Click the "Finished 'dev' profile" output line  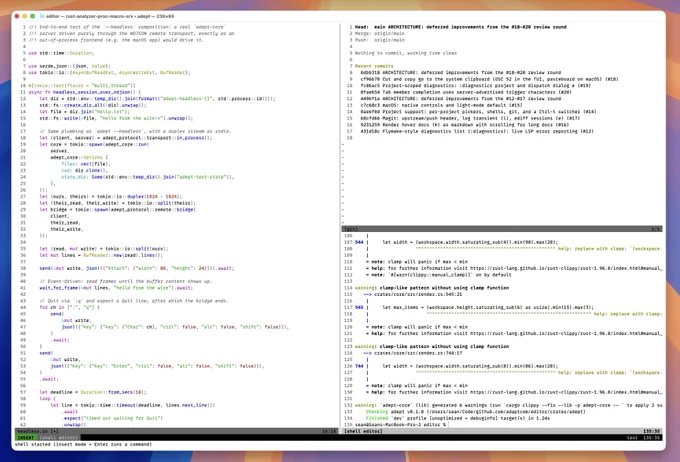tap(458, 418)
